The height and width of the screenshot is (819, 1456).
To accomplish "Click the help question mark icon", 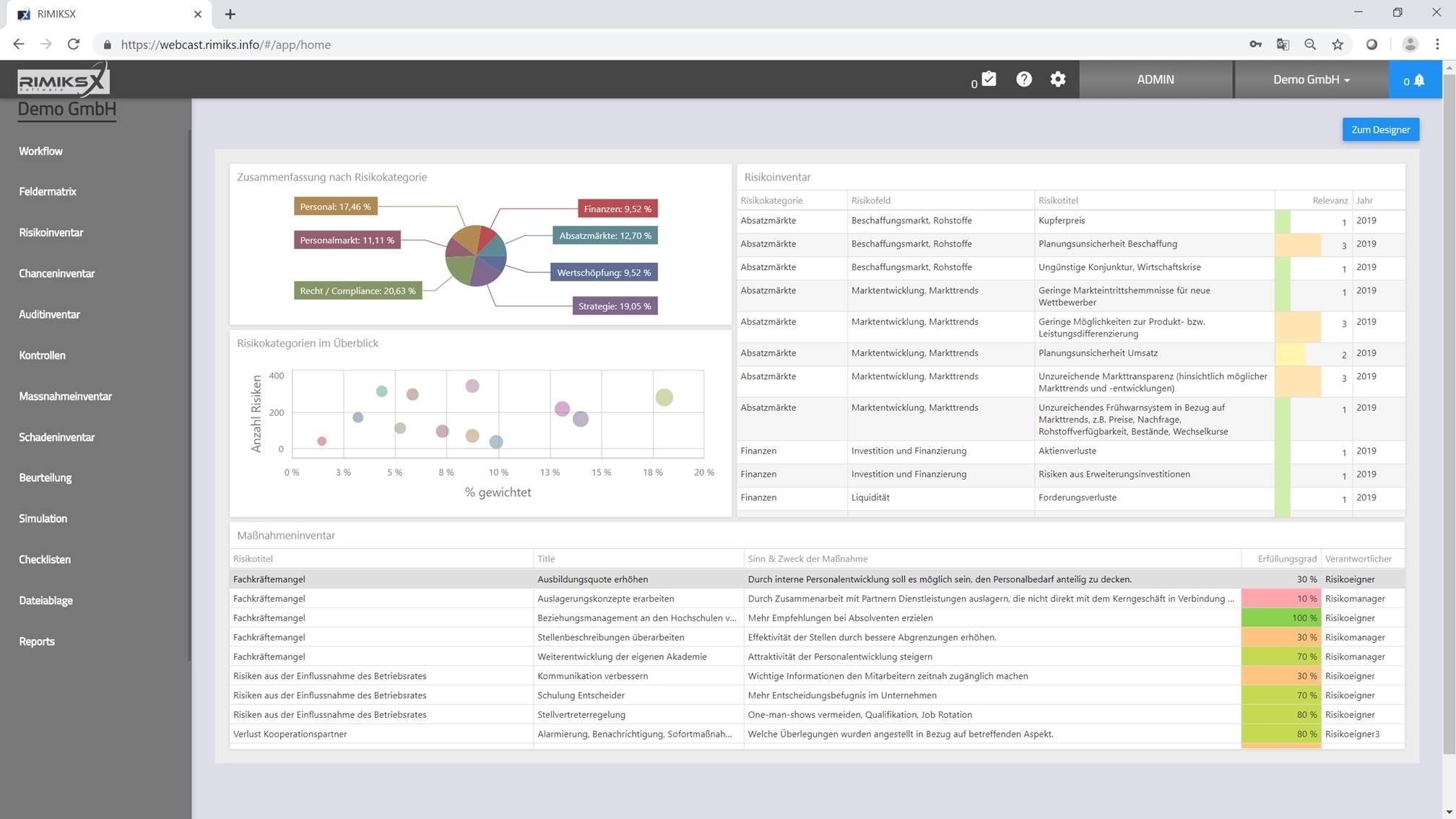I will (x=1023, y=79).
